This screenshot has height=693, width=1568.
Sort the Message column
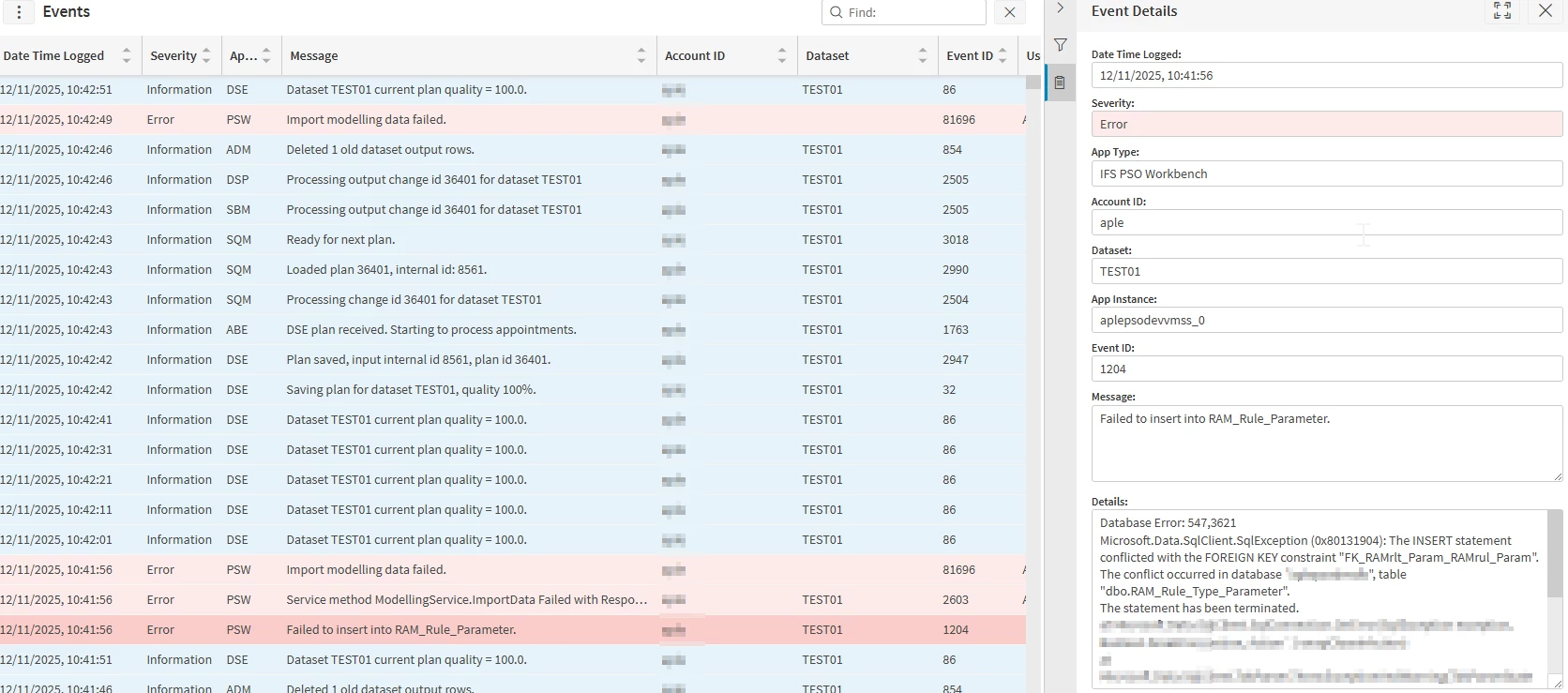[x=641, y=56]
